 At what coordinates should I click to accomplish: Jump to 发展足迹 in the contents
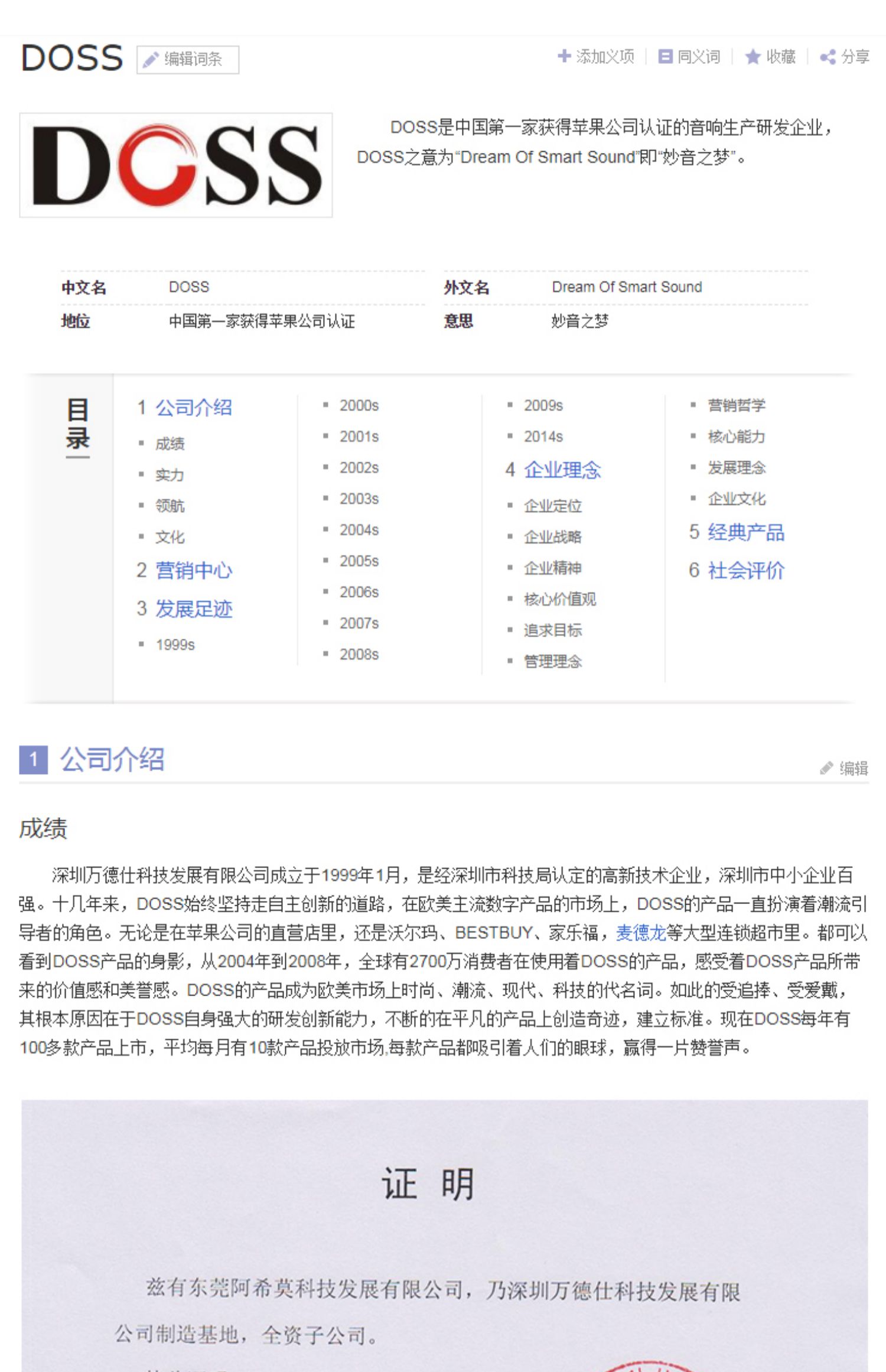click(x=193, y=609)
